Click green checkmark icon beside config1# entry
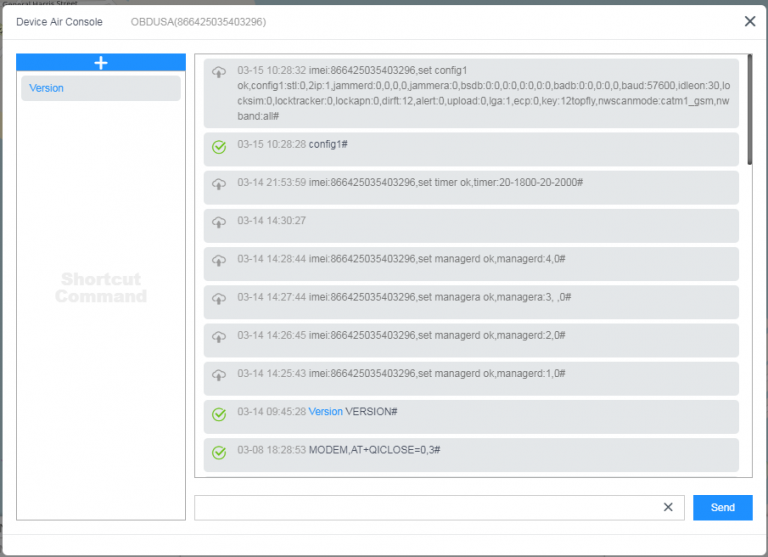Image resolution: width=768 pixels, height=557 pixels. [219, 147]
